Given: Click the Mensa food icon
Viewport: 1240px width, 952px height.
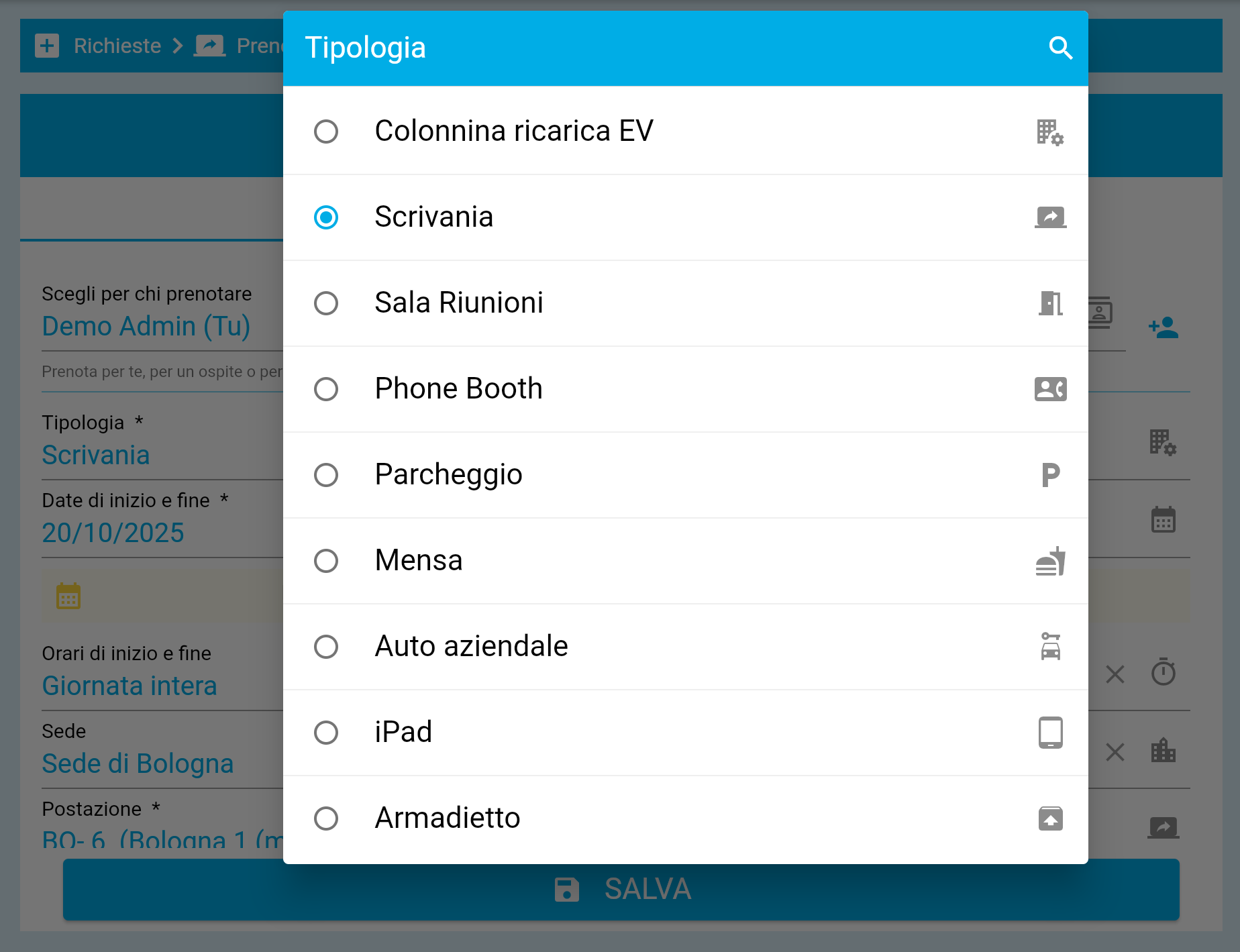Looking at the screenshot, I should pos(1050,561).
